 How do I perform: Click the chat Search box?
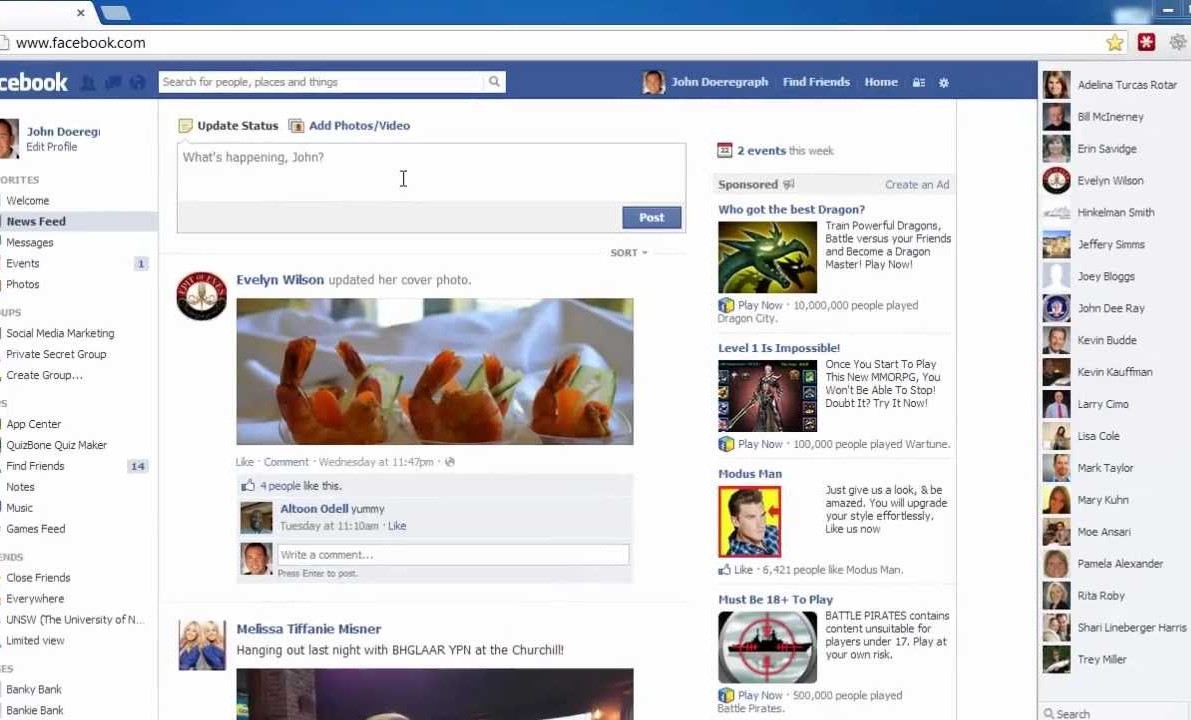coord(1114,713)
